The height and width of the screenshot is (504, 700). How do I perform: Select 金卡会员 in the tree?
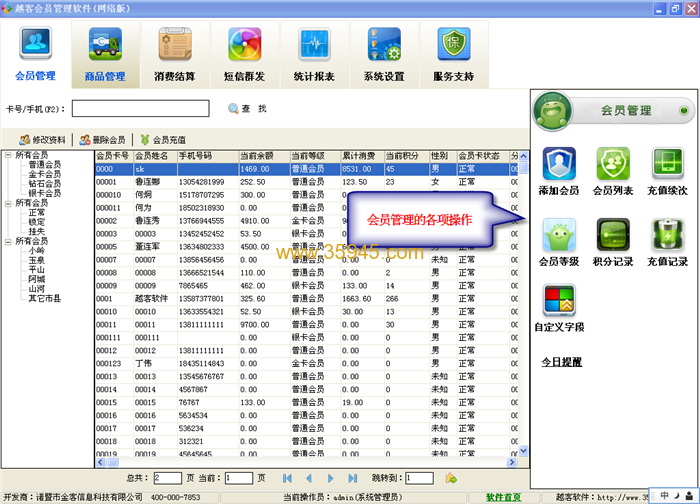pos(45,174)
